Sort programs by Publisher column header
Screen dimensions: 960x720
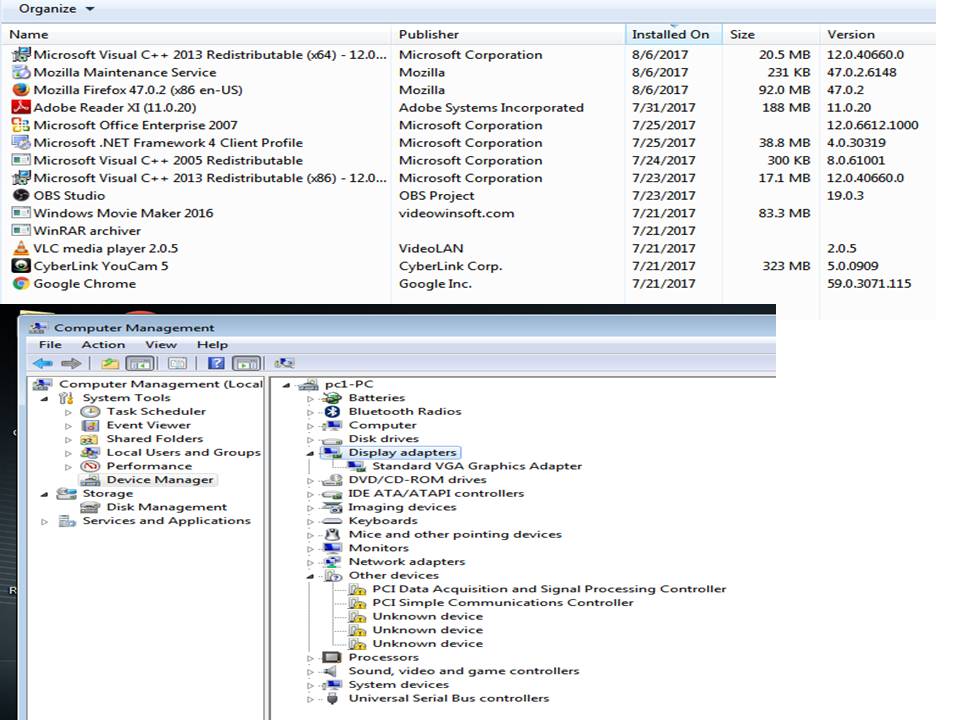coord(508,34)
